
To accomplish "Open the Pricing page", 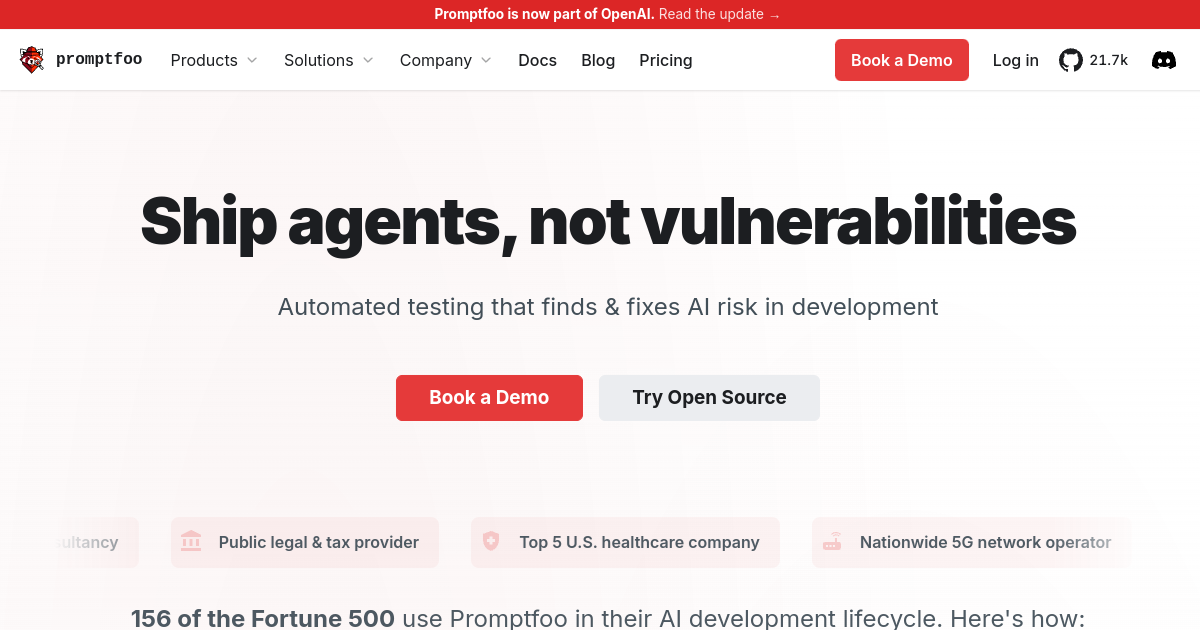I will pyautogui.click(x=666, y=60).
